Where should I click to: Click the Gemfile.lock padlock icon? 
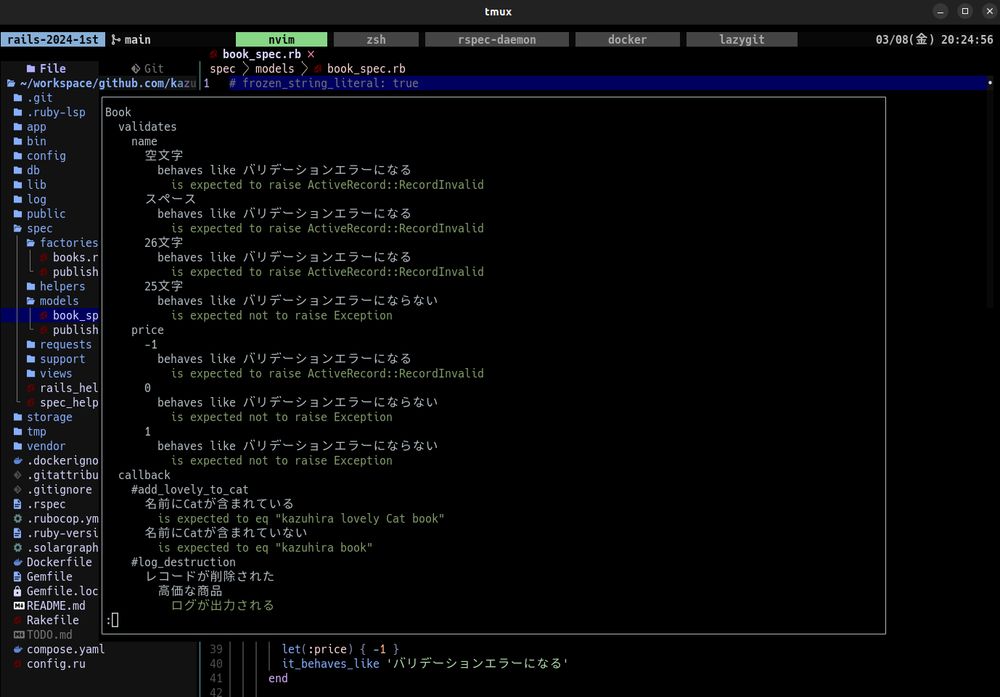[18, 592]
